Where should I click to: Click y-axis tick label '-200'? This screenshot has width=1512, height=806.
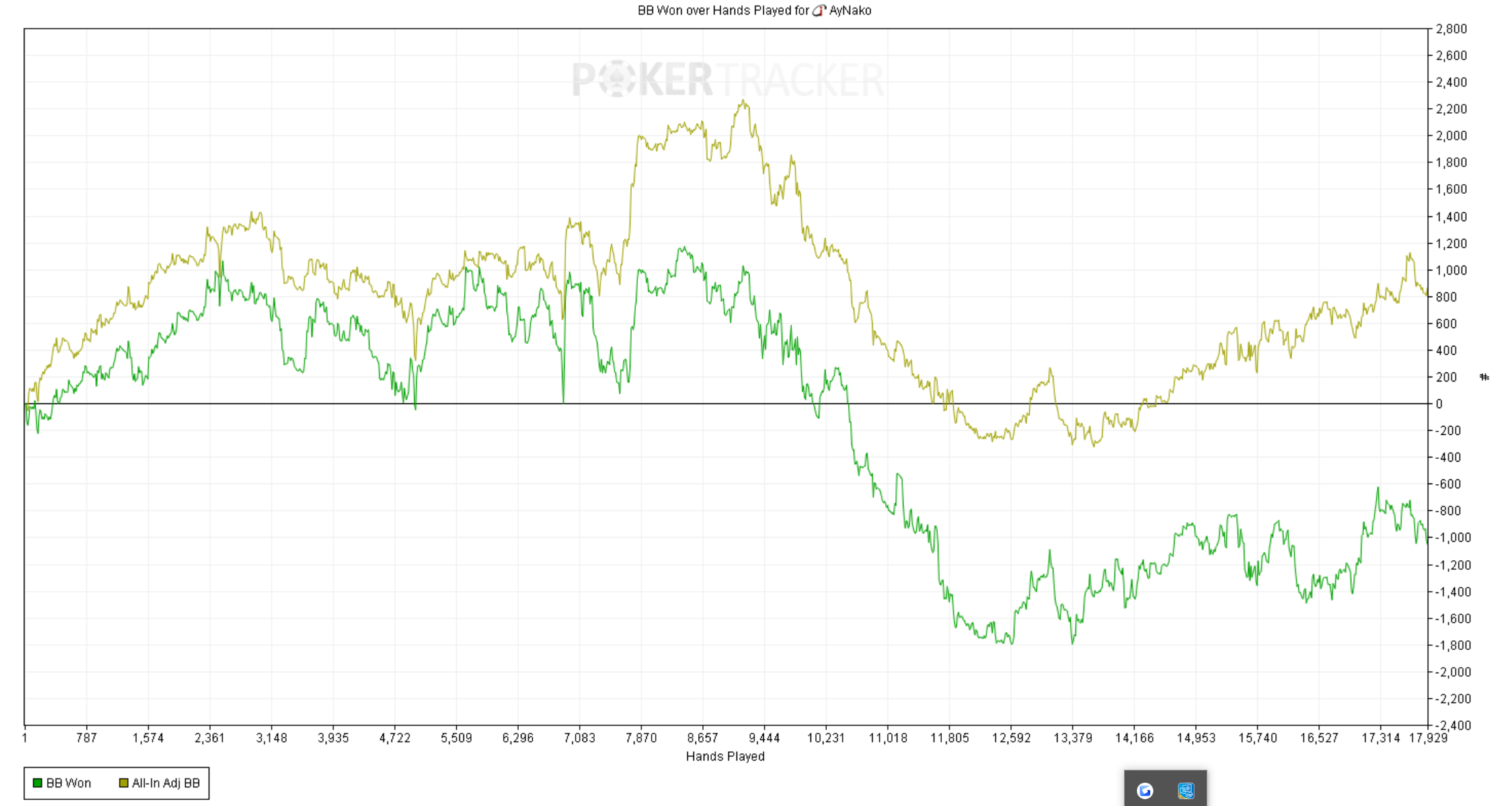[1448, 431]
